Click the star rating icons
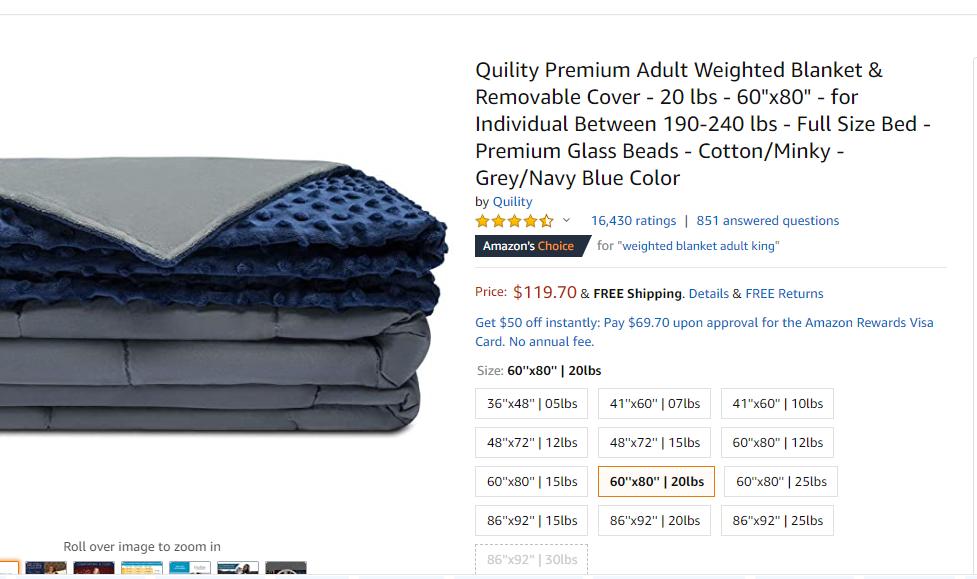Viewport: 977px width, 579px height. tap(514, 221)
